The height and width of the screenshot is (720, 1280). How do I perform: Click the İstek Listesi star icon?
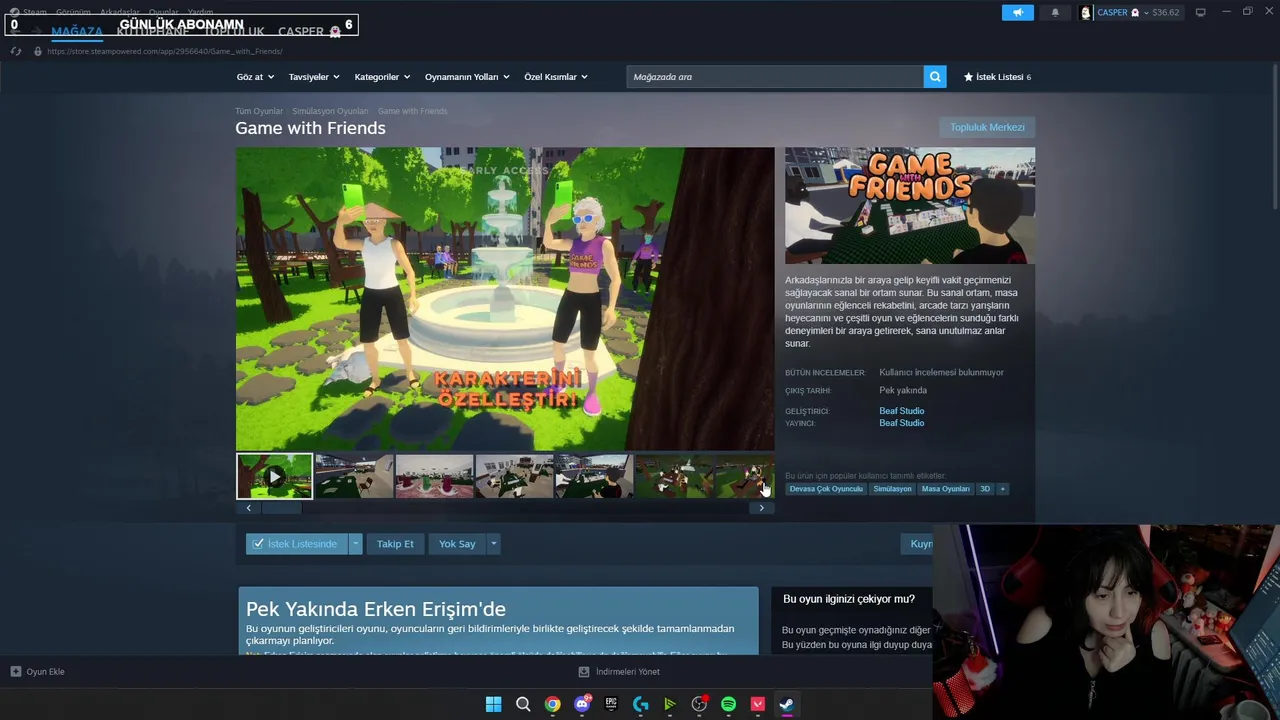point(968,77)
